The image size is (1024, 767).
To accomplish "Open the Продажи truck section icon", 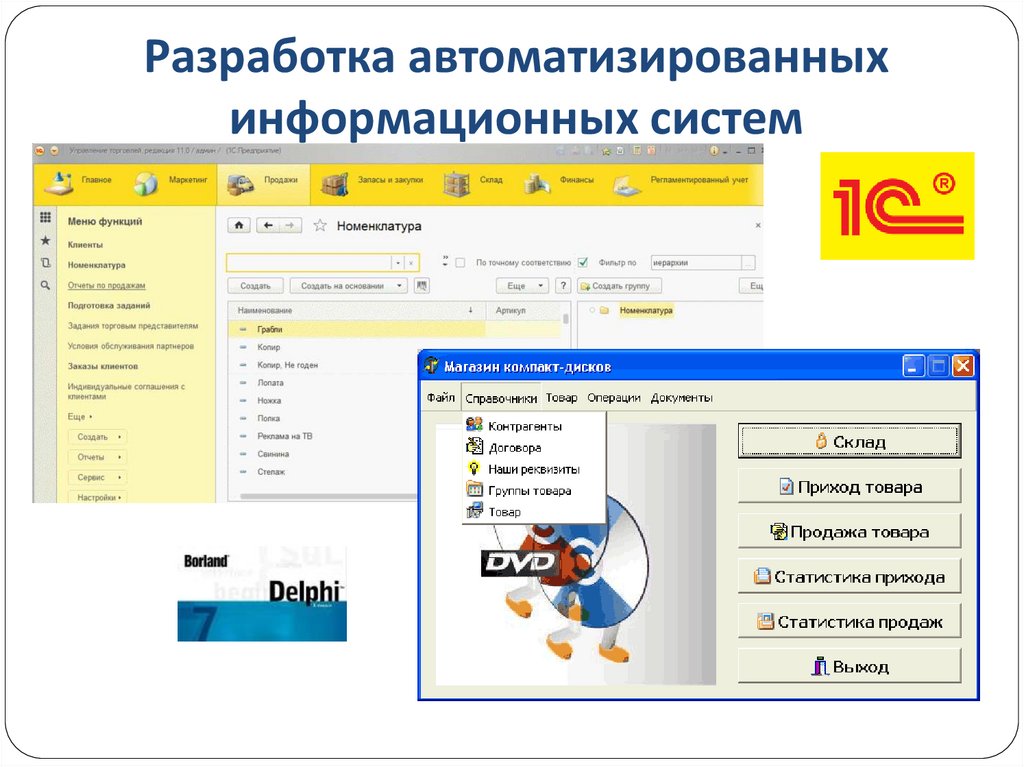I will pos(240,185).
